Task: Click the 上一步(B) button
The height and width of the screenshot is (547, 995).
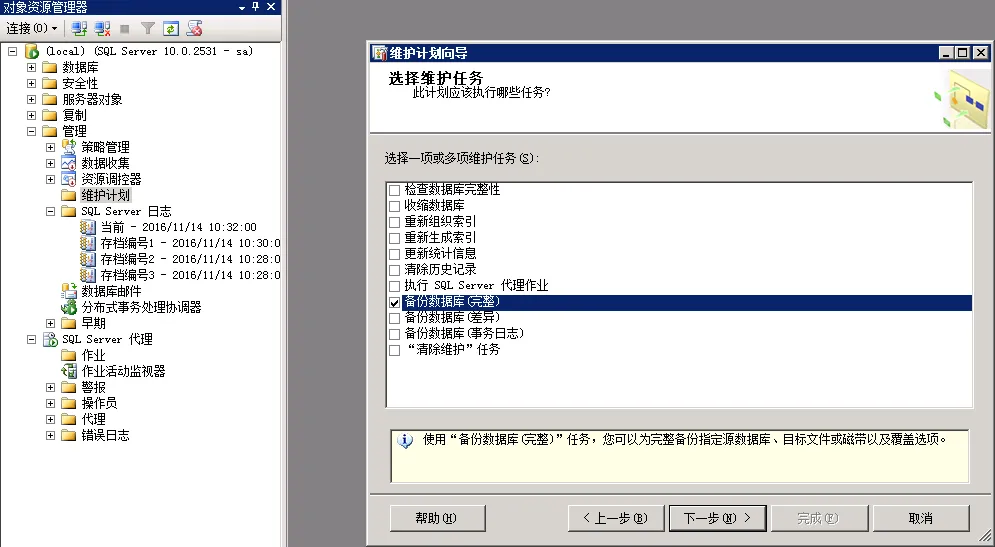Action: 616,518
